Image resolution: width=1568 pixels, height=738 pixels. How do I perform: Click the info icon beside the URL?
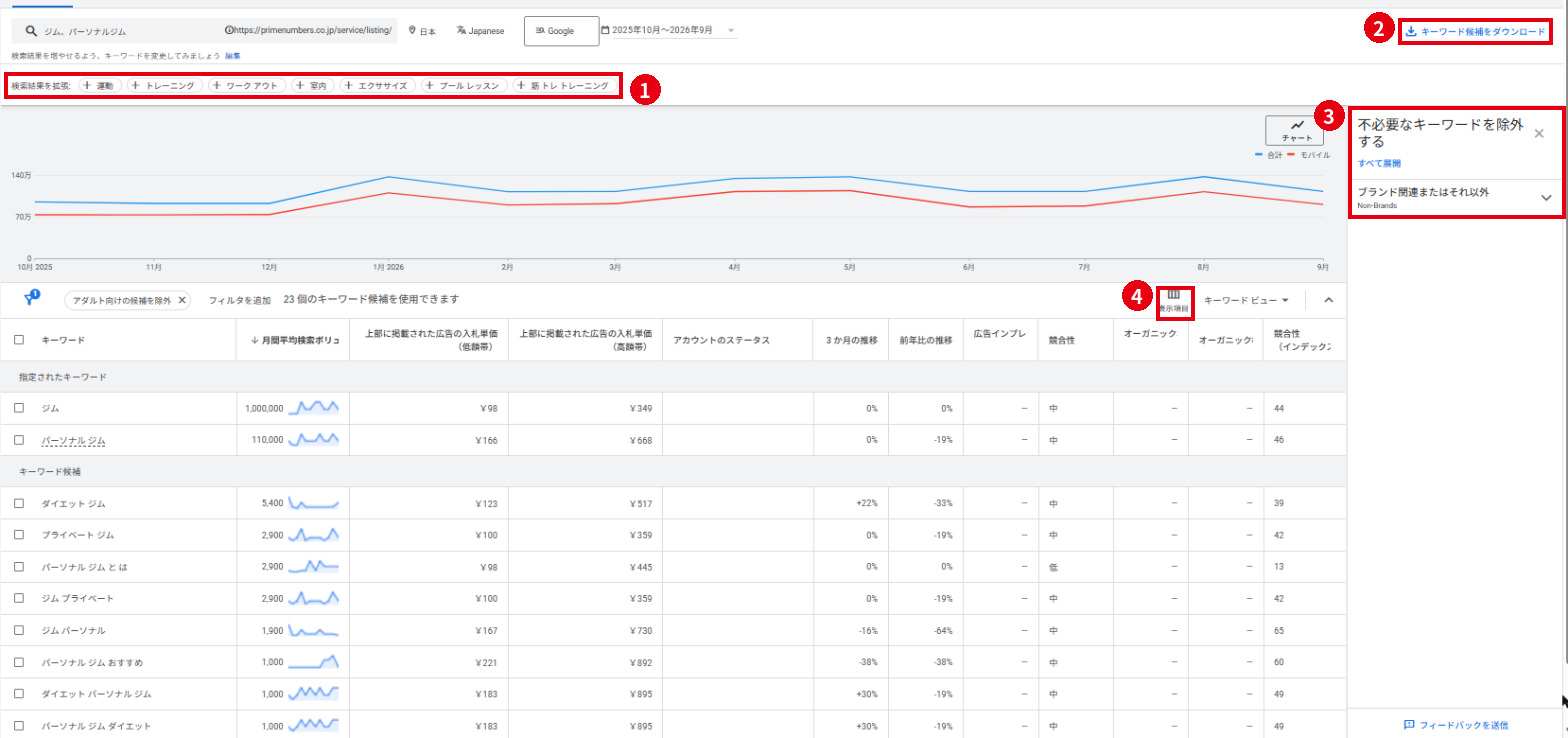click(230, 31)
